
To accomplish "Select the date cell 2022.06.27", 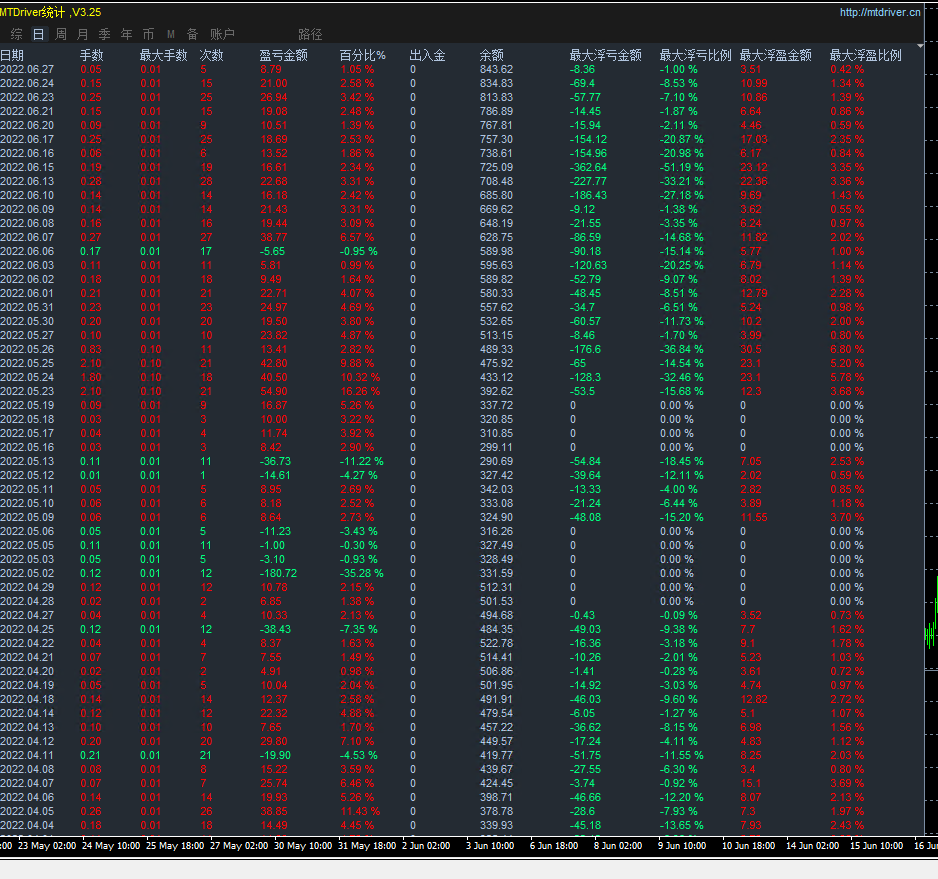I will coord(27,69).
